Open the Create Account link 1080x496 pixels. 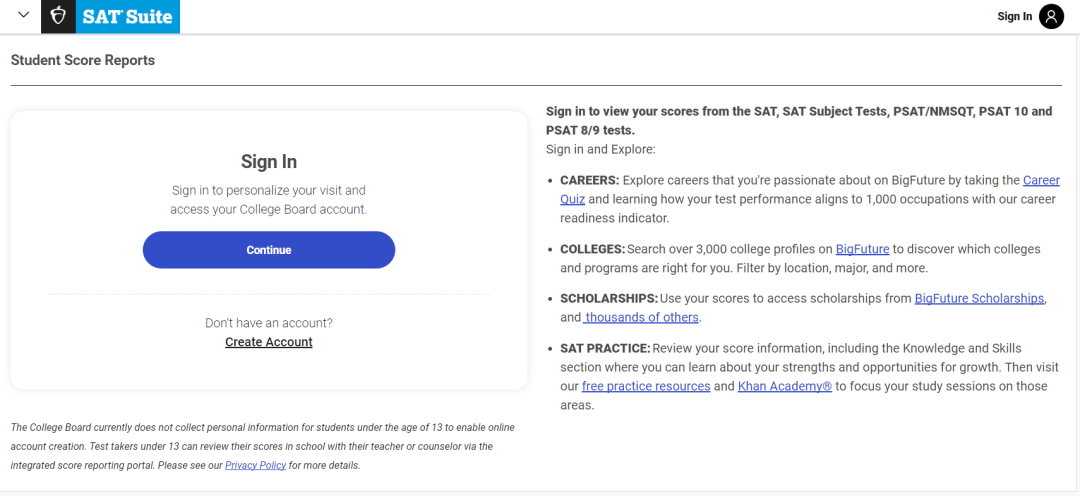(269, 342)
